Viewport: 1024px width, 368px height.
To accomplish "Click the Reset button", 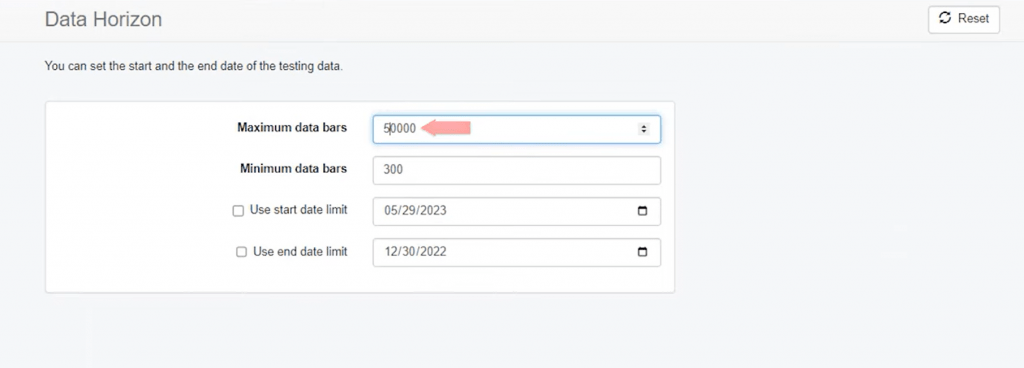I will click(963, 19).
